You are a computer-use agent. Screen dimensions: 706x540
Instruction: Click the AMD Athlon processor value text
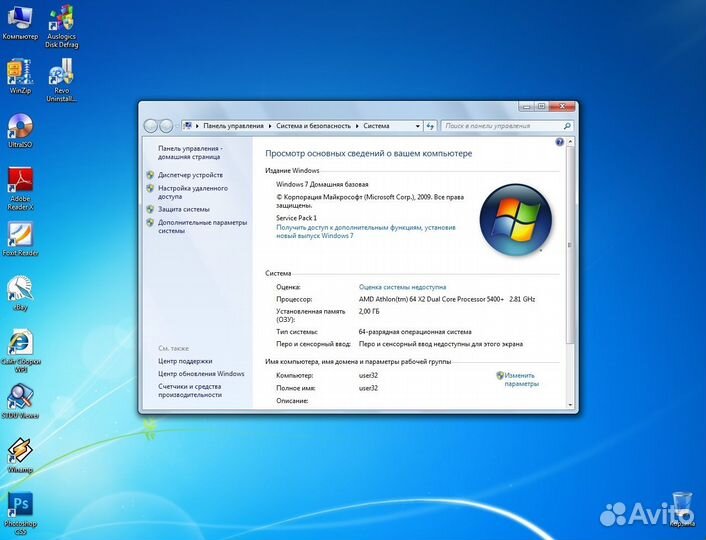447,299
